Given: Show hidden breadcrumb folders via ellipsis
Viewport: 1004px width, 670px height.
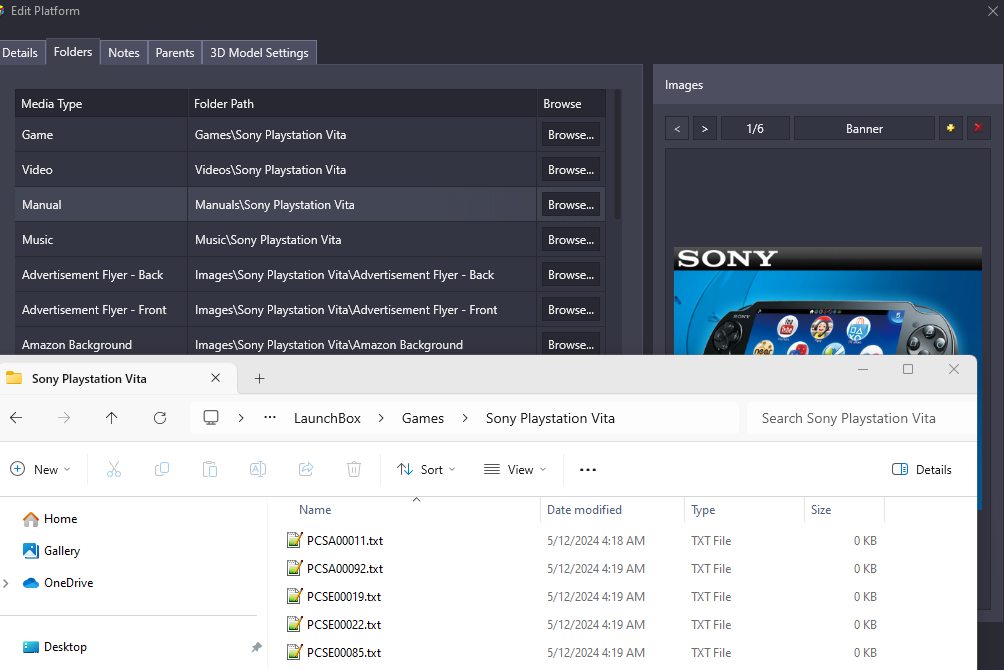Looking at the screenshot, I should pyautogui.click(x=270, y=418).
